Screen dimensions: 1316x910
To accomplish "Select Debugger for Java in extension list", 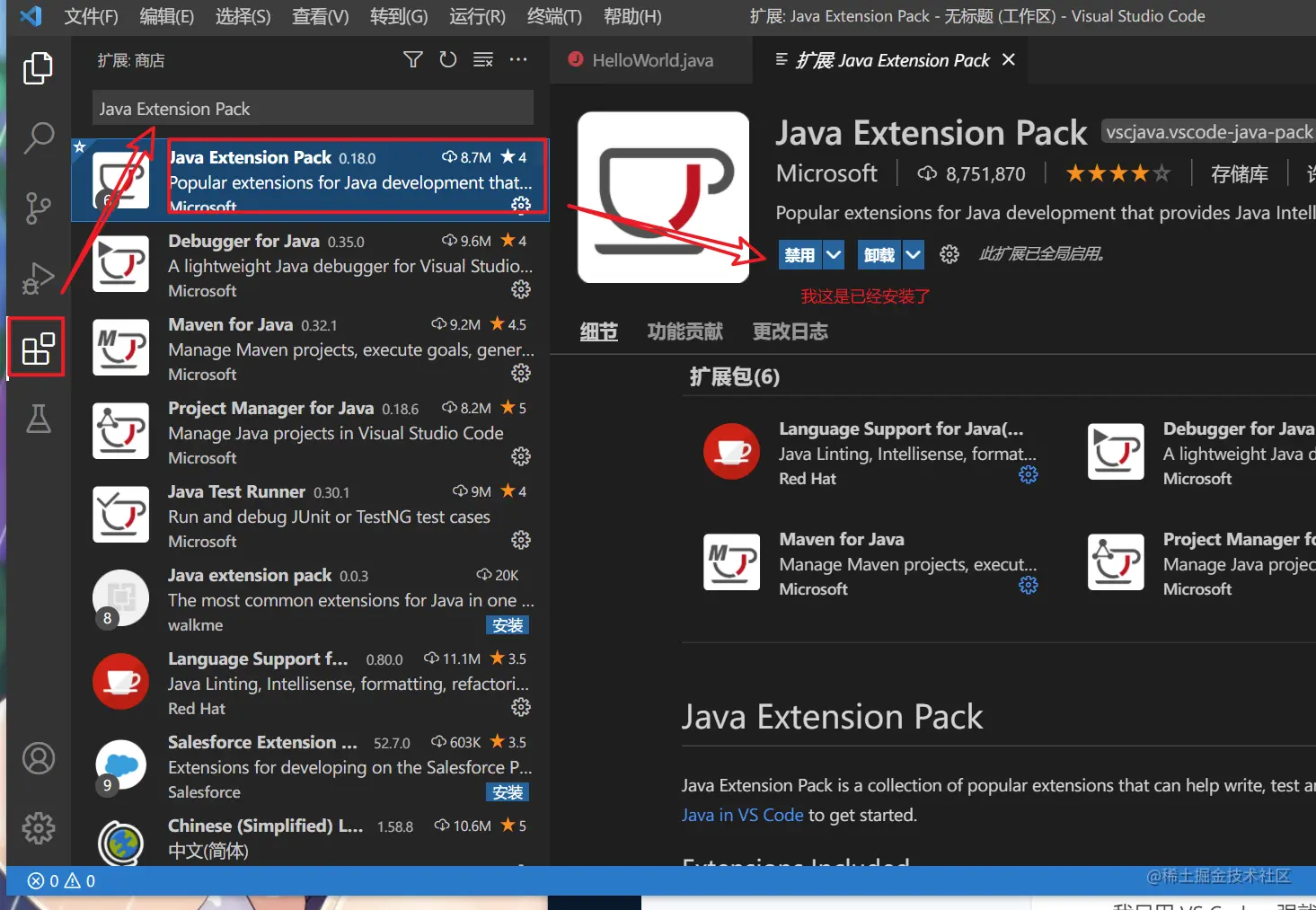I will click(x=311, y=265).
